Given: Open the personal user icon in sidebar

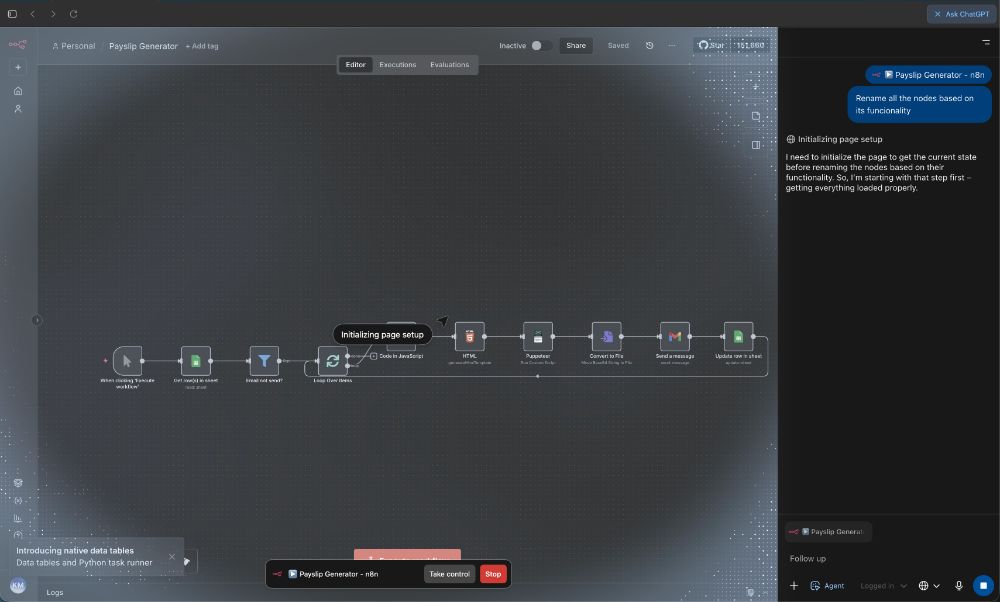Looking at the screenshot, I should 18,109.
